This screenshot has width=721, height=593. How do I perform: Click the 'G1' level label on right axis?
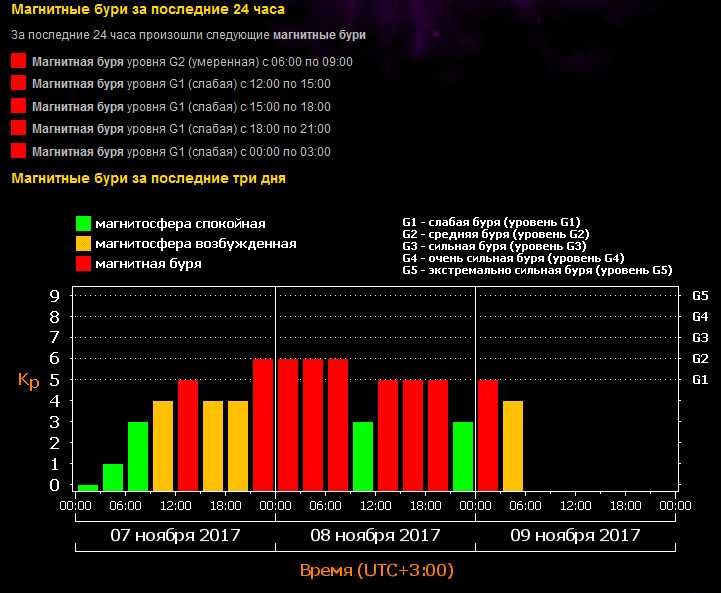700,380
